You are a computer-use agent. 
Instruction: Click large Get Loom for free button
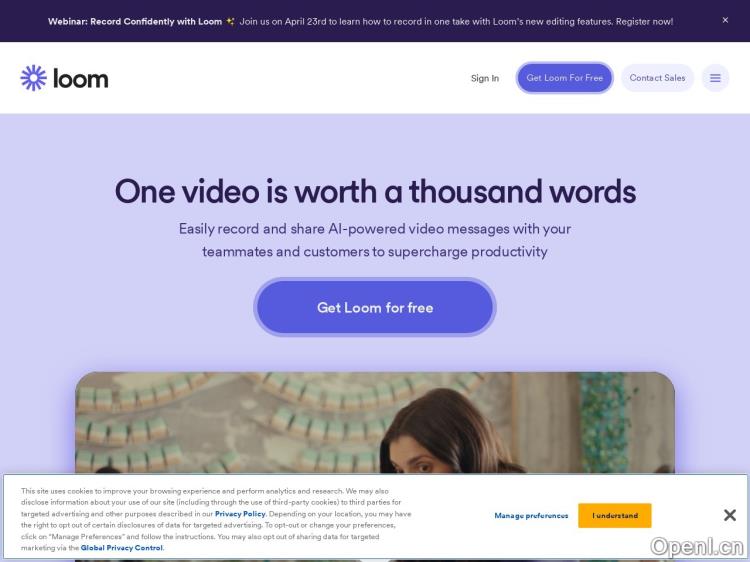(x=375, y=307)
